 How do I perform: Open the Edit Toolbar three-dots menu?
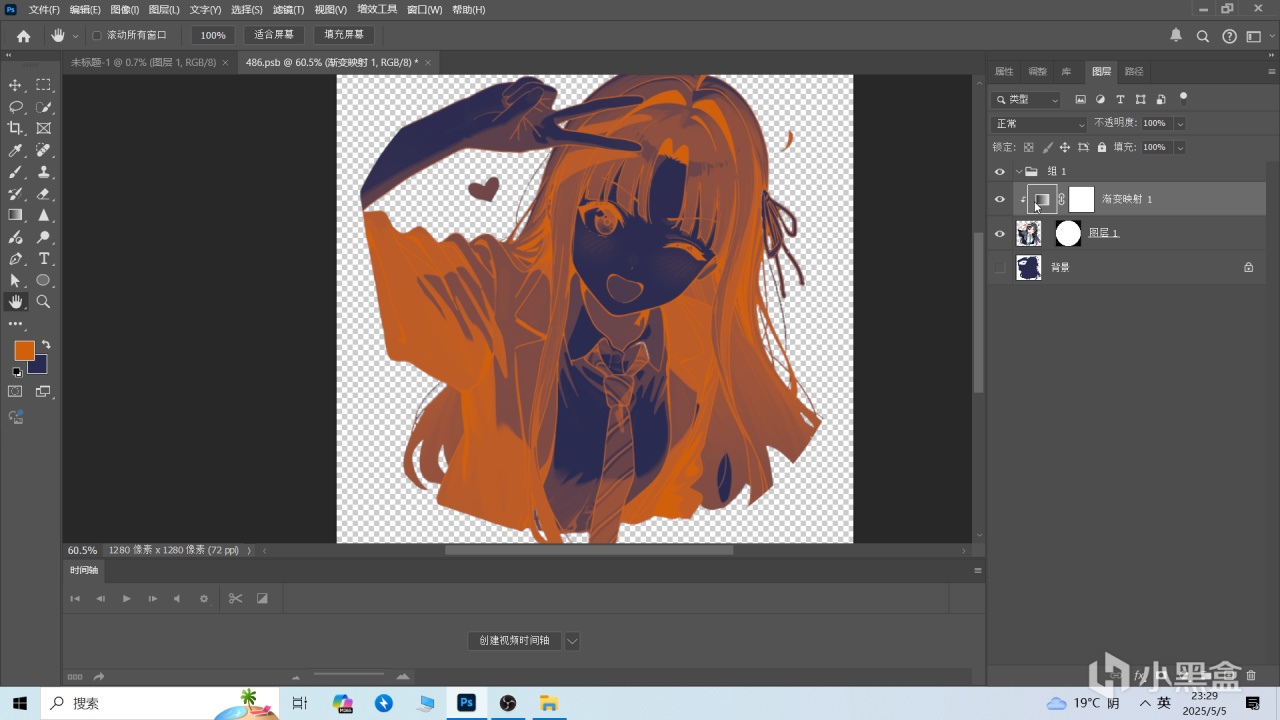pyautogui.click(x=15, y=324)
